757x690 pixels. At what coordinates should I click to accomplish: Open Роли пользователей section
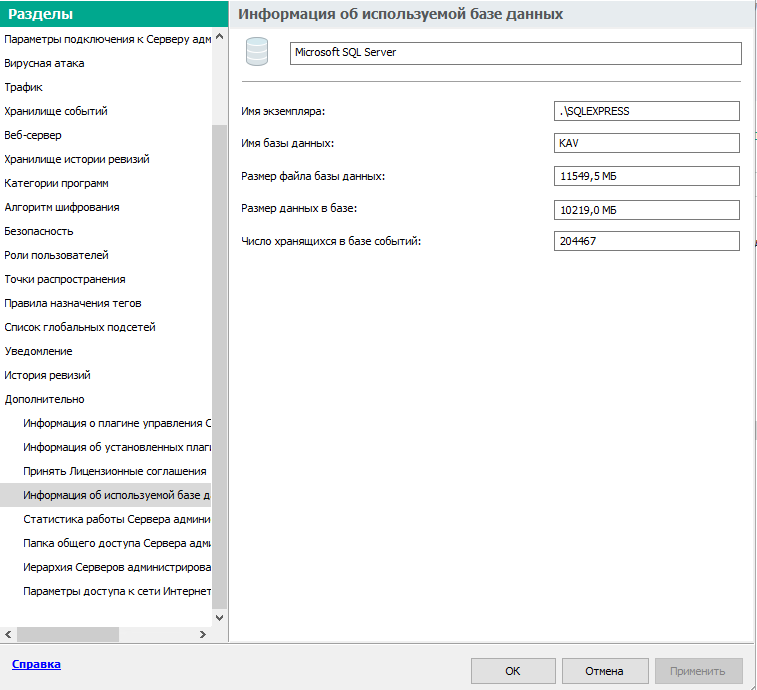(56, 255)
